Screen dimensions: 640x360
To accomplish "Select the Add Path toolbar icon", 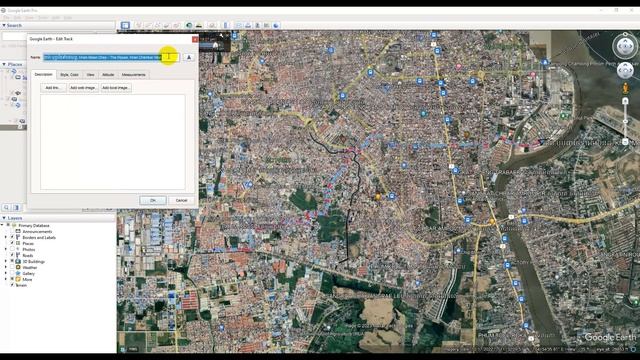I will click(x=158, y=25).
